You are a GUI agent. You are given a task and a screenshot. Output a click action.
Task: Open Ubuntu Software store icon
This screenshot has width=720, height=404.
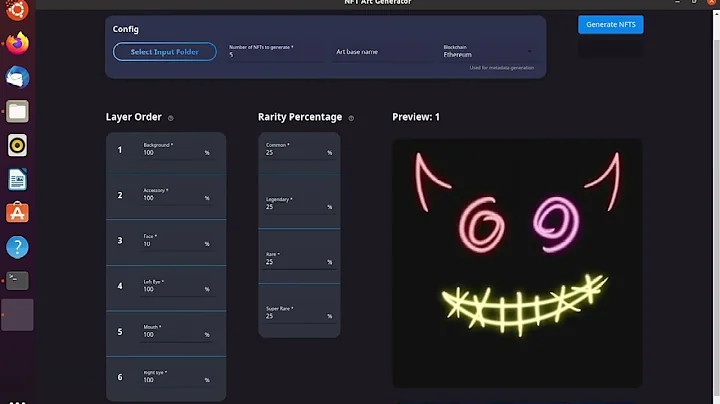point(17,213)
